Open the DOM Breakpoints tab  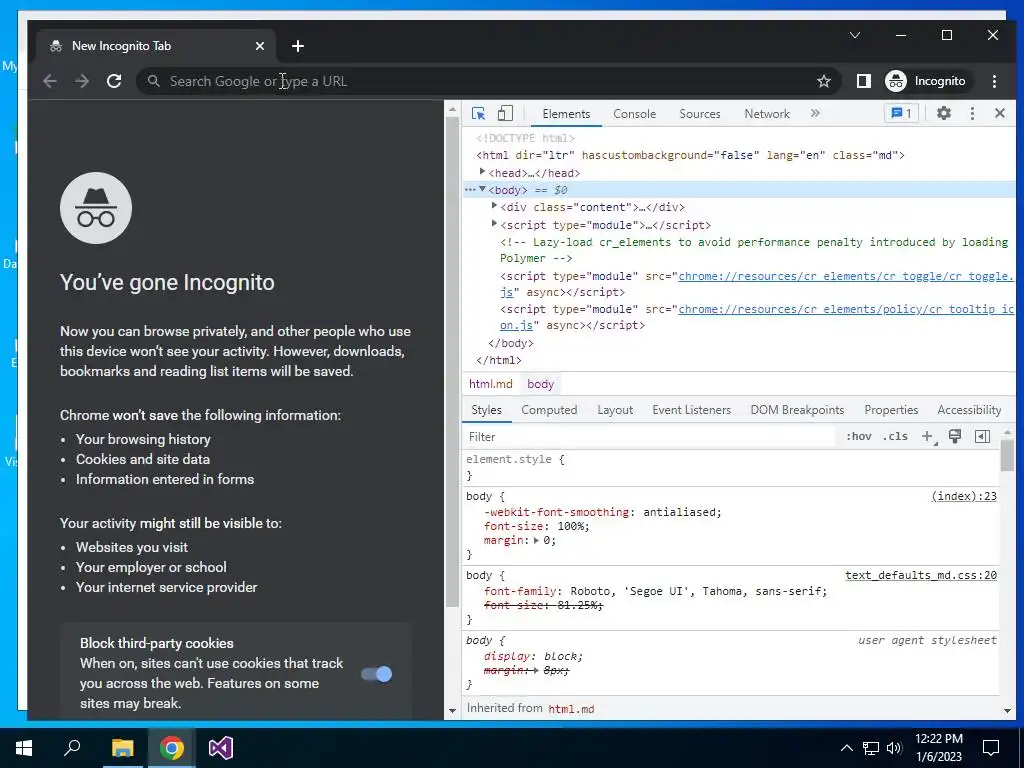click(797, 410)
